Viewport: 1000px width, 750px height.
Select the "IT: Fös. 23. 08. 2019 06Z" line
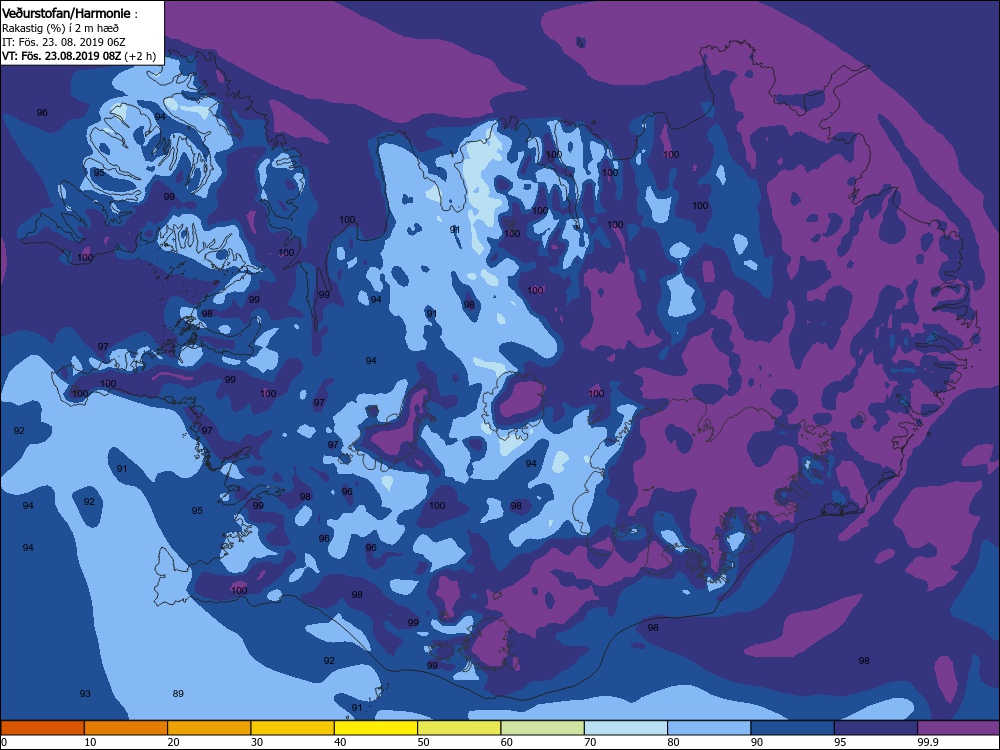tap(64, 42)
